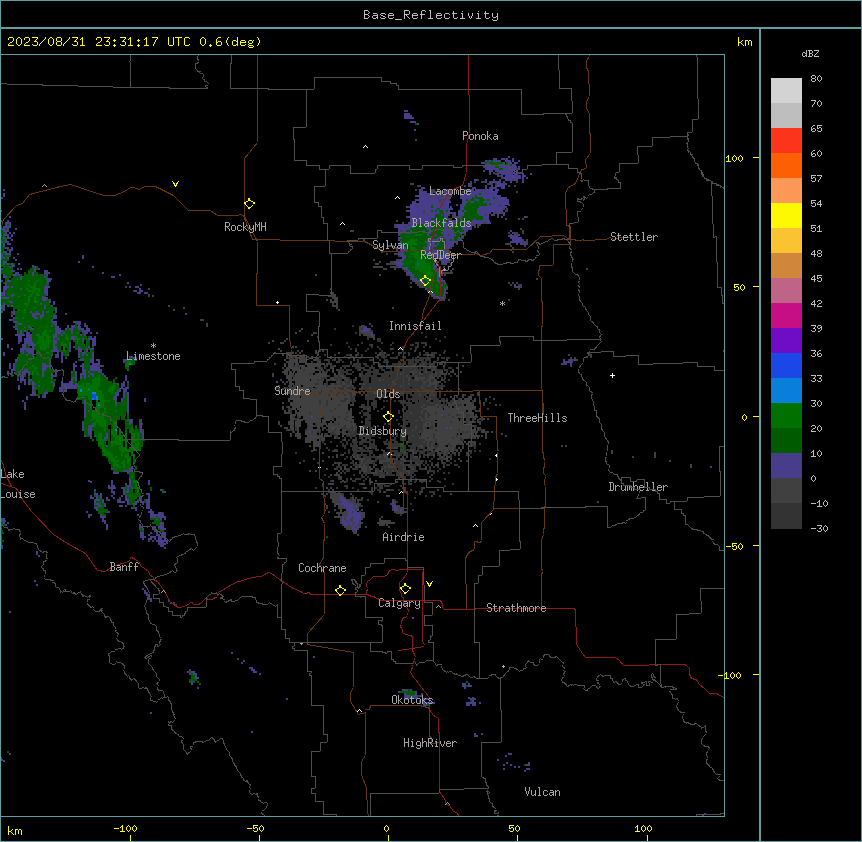Click the HighRiver town label
This screenshot has width=862, height=842.
[430, 743]
